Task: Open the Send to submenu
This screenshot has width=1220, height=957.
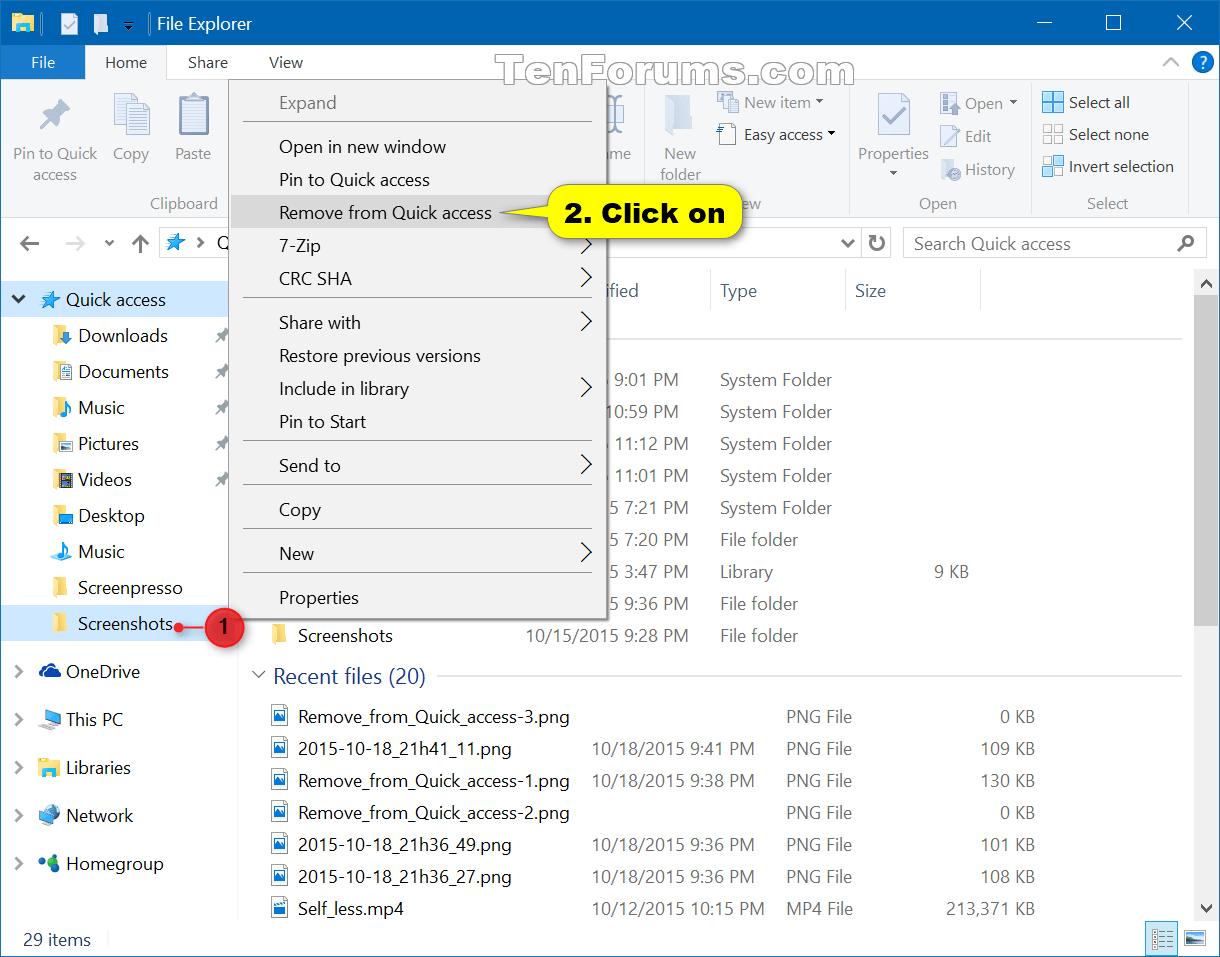Action: point(418,465)
